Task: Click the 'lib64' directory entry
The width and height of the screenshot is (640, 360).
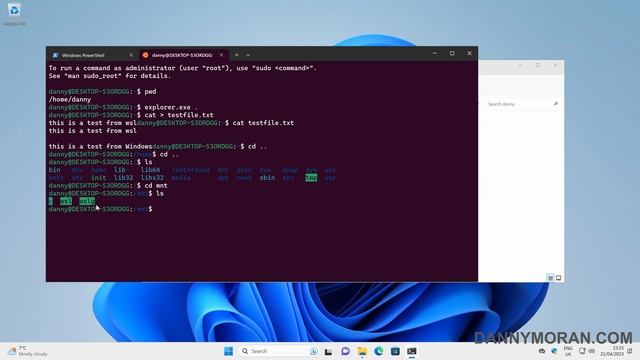Action: [150, 170]
